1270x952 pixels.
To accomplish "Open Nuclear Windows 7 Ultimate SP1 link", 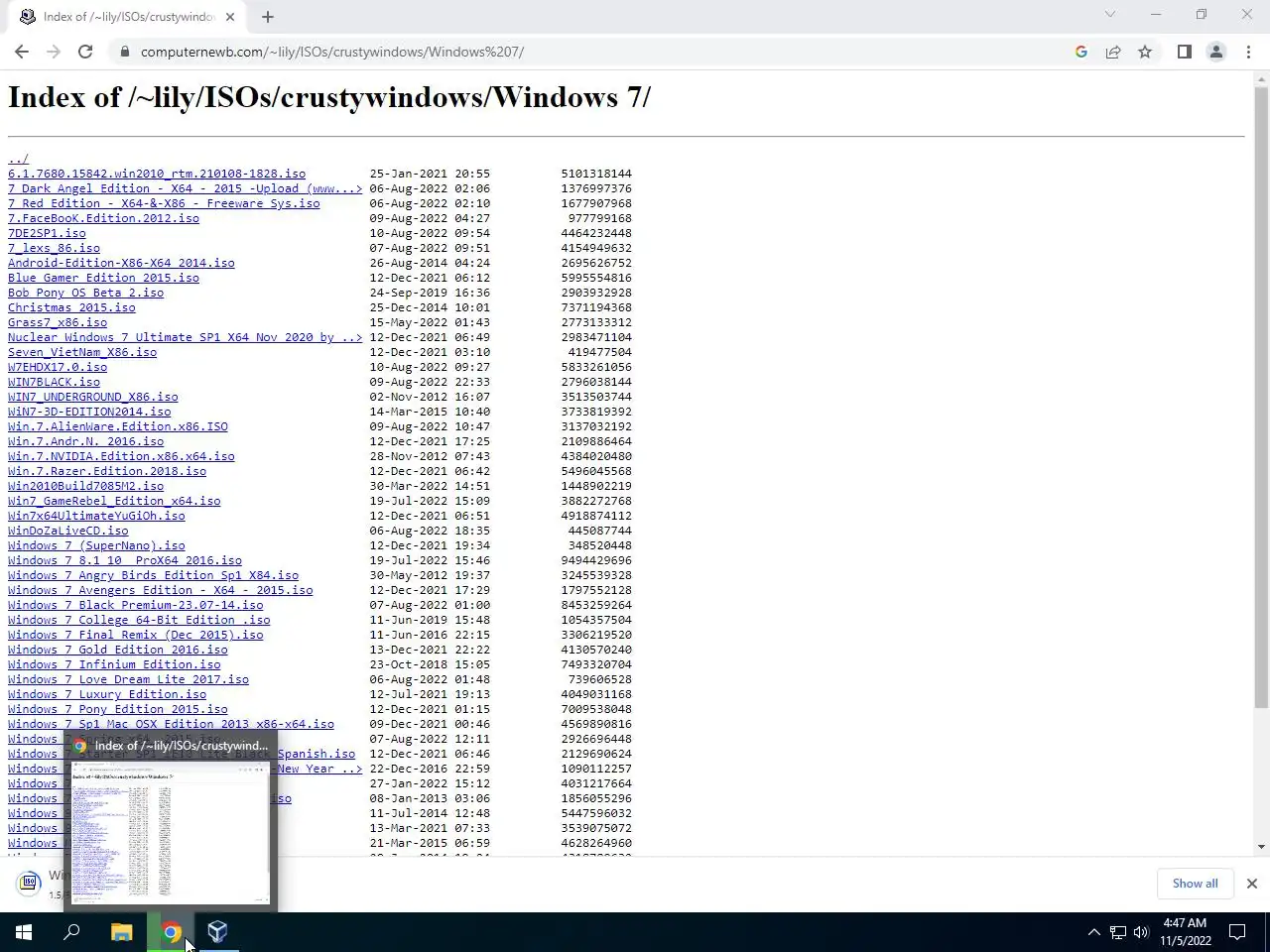I will (x=185, y=337).
